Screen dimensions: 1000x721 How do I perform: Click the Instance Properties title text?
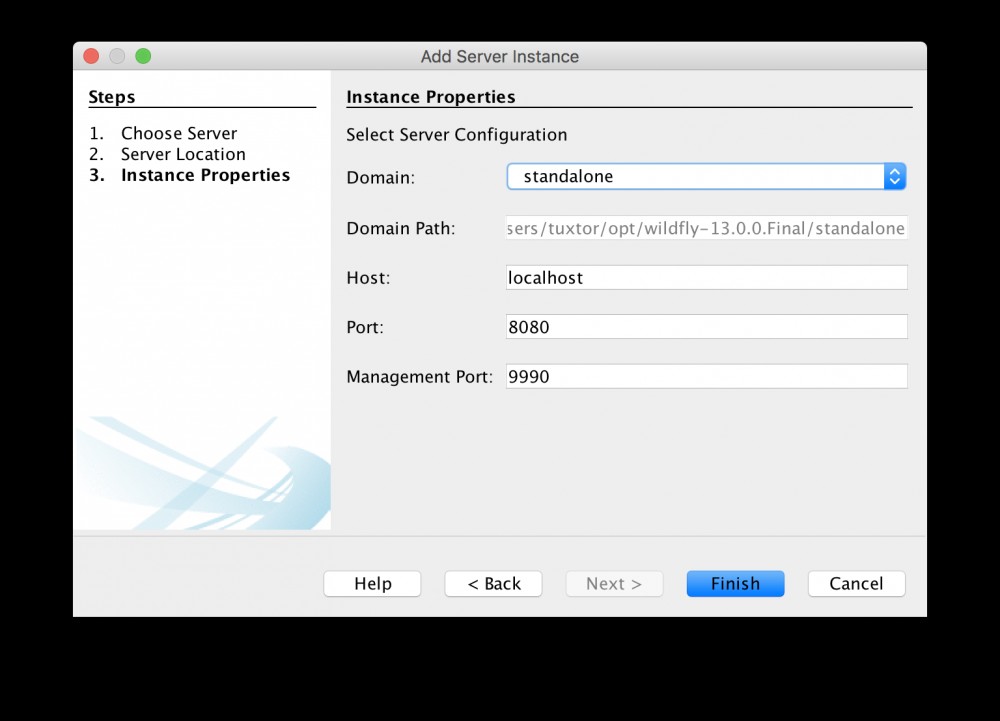coord(430,96)
